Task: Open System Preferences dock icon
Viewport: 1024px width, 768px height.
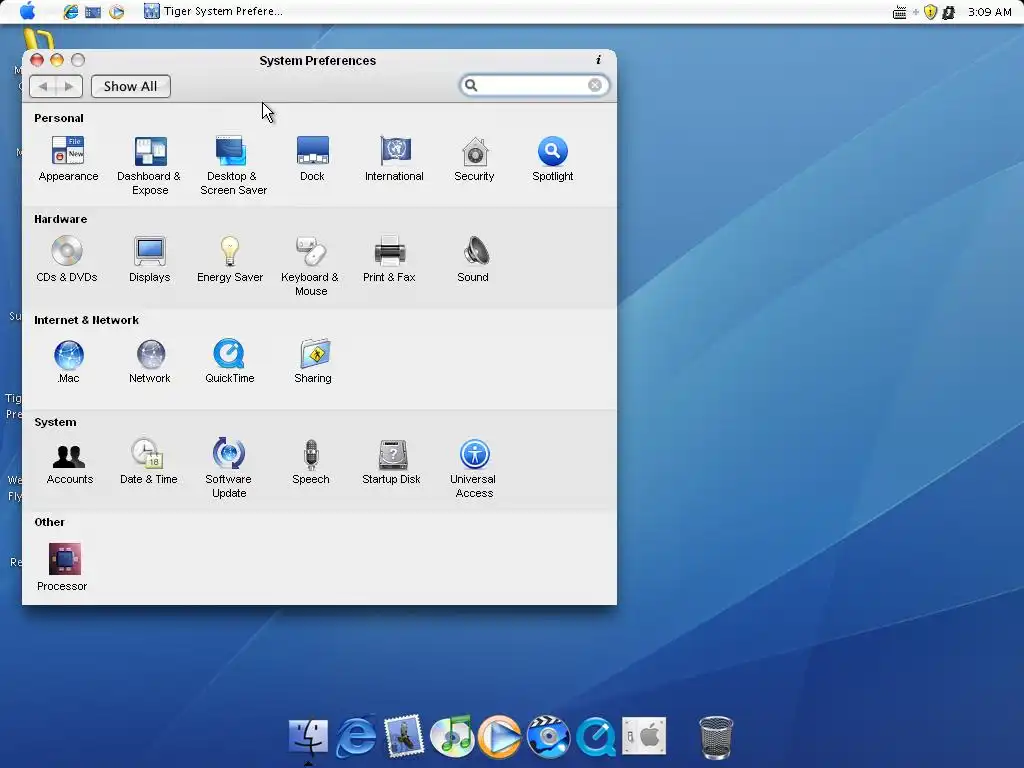Action: click(644, 736)
